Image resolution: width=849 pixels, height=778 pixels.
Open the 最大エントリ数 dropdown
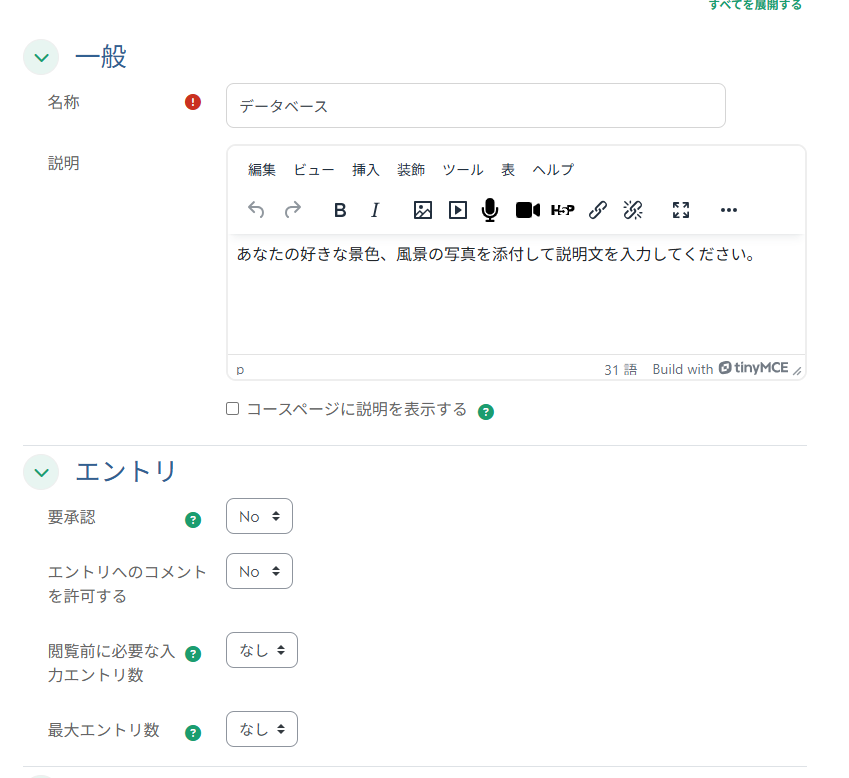pyautogui.click(x=261, y=729)
